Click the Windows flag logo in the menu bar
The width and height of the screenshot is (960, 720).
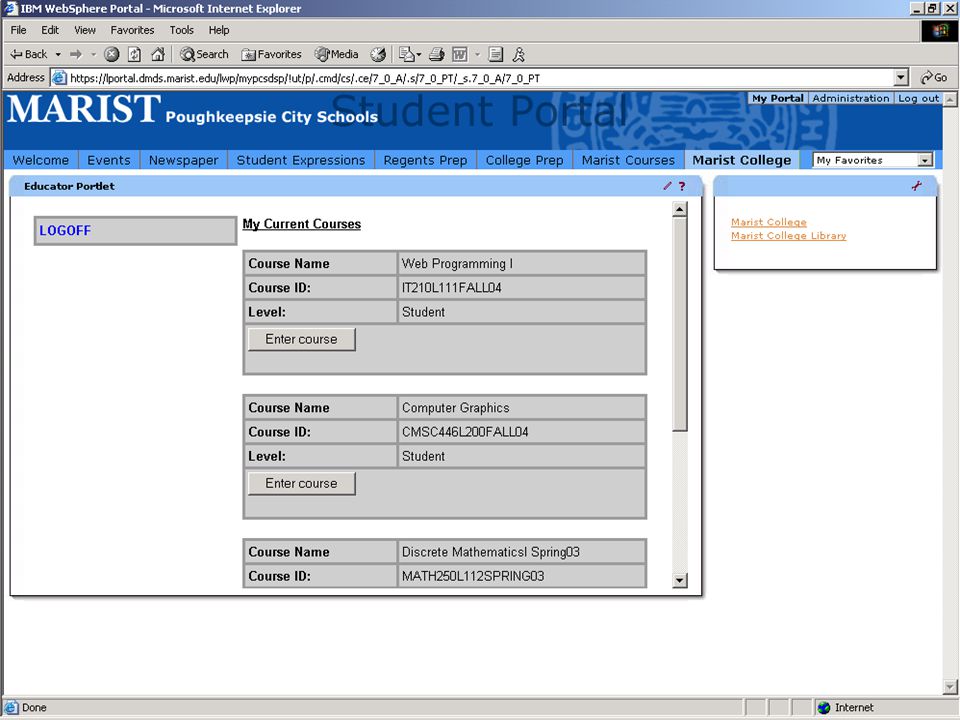[x=939, y=31]
